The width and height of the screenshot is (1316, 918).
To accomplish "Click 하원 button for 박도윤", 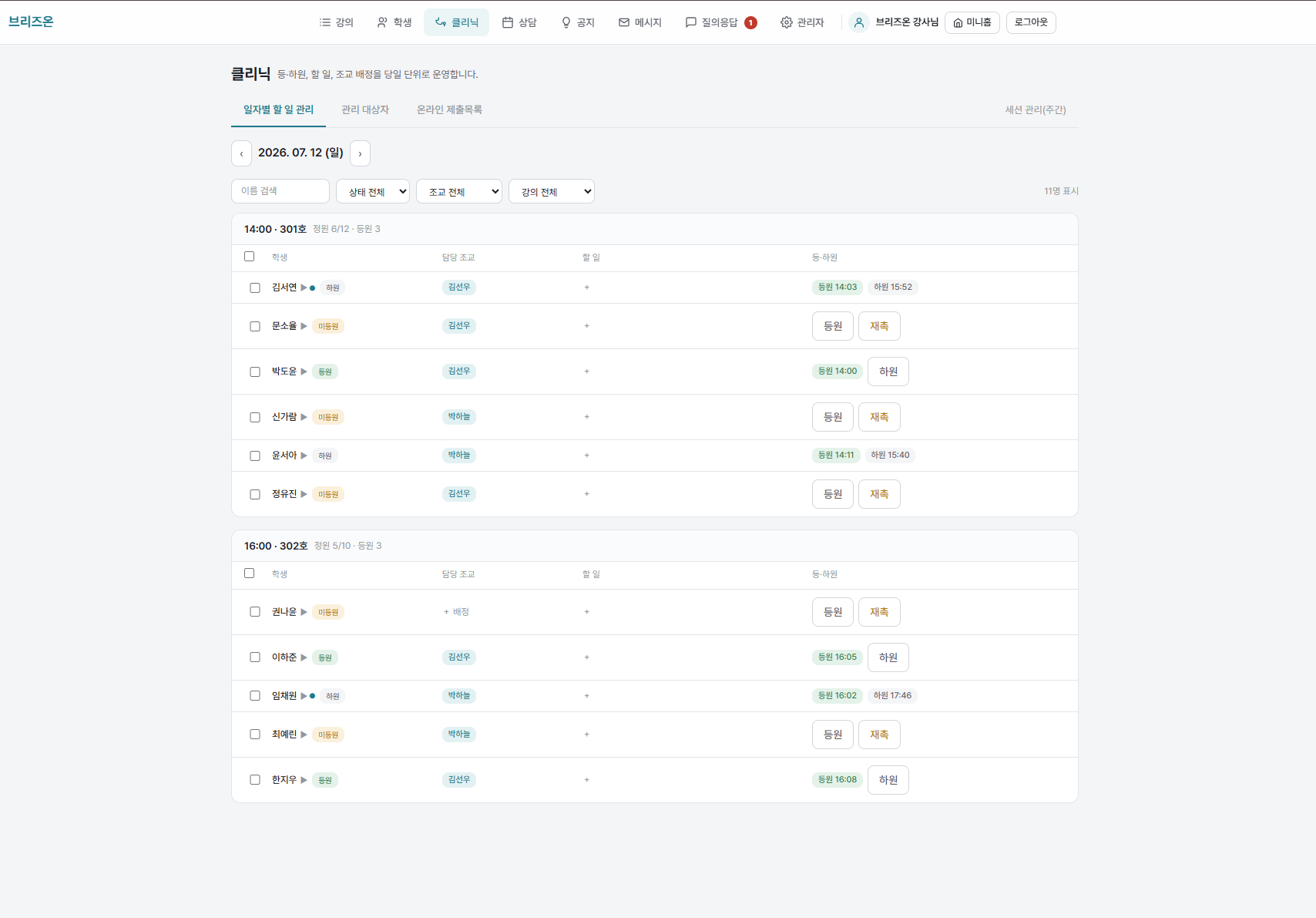I will point(888,372).
